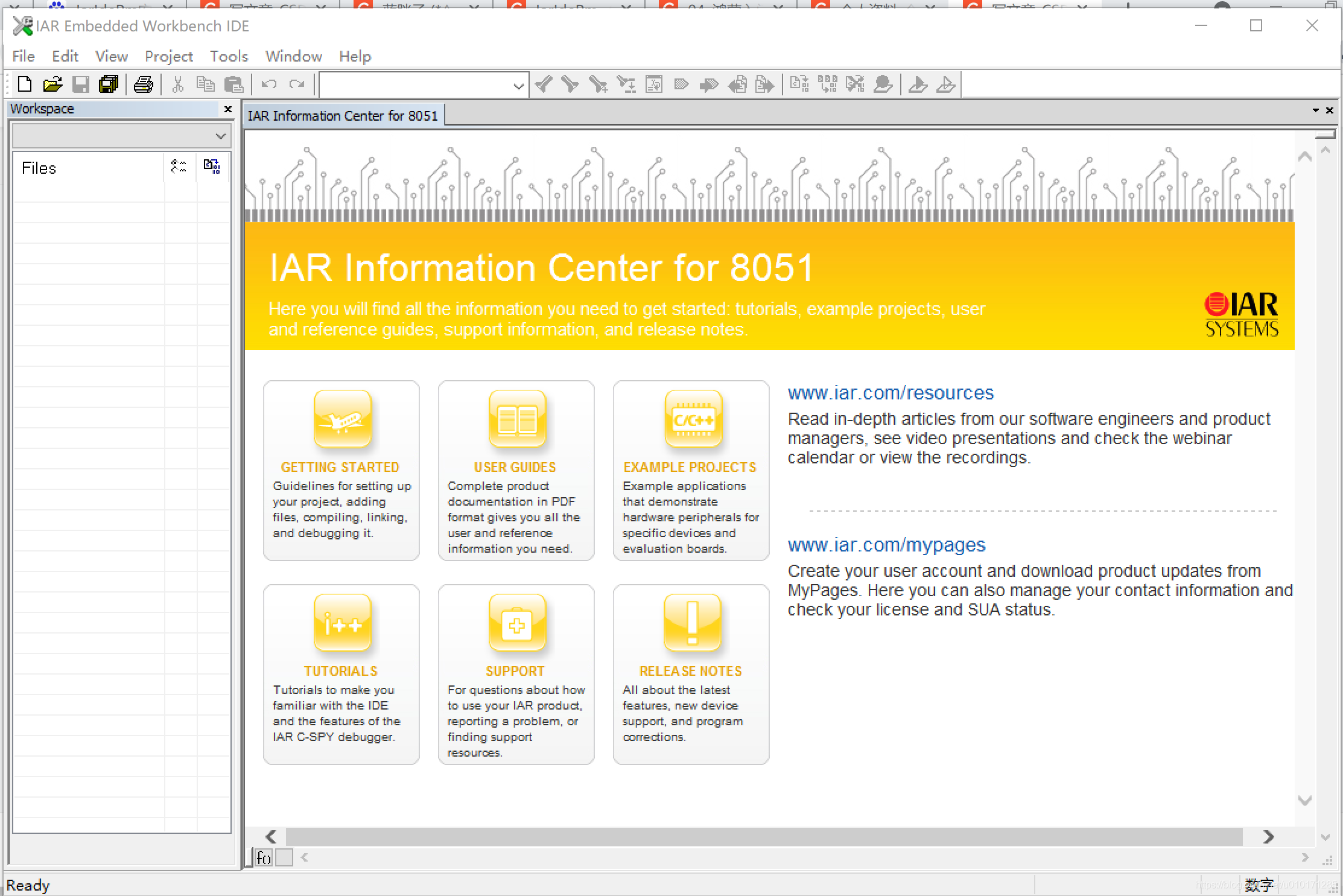The height and width of the screenshot is (896, 1343).
Task: Click the Save All icon
Action: point(109,84)
